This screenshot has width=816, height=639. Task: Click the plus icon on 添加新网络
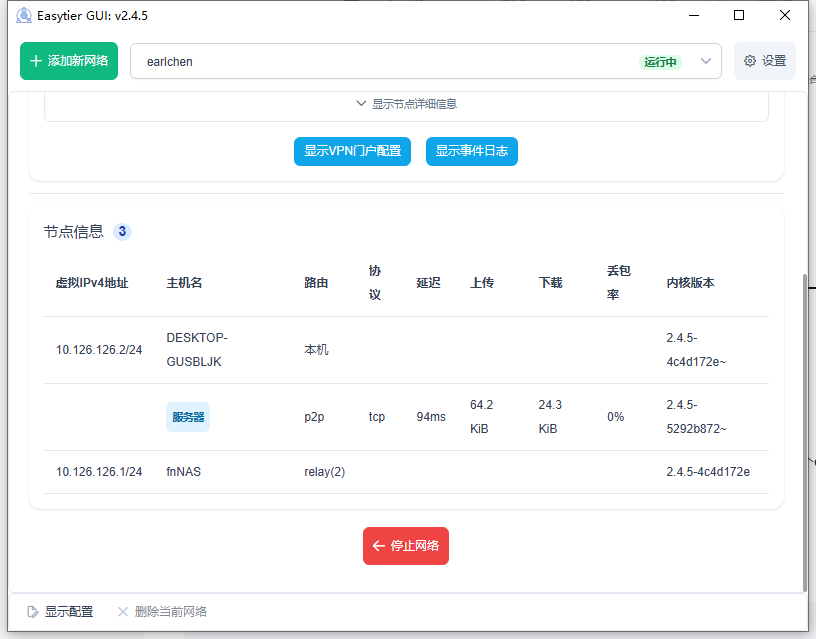click(36, 61)
